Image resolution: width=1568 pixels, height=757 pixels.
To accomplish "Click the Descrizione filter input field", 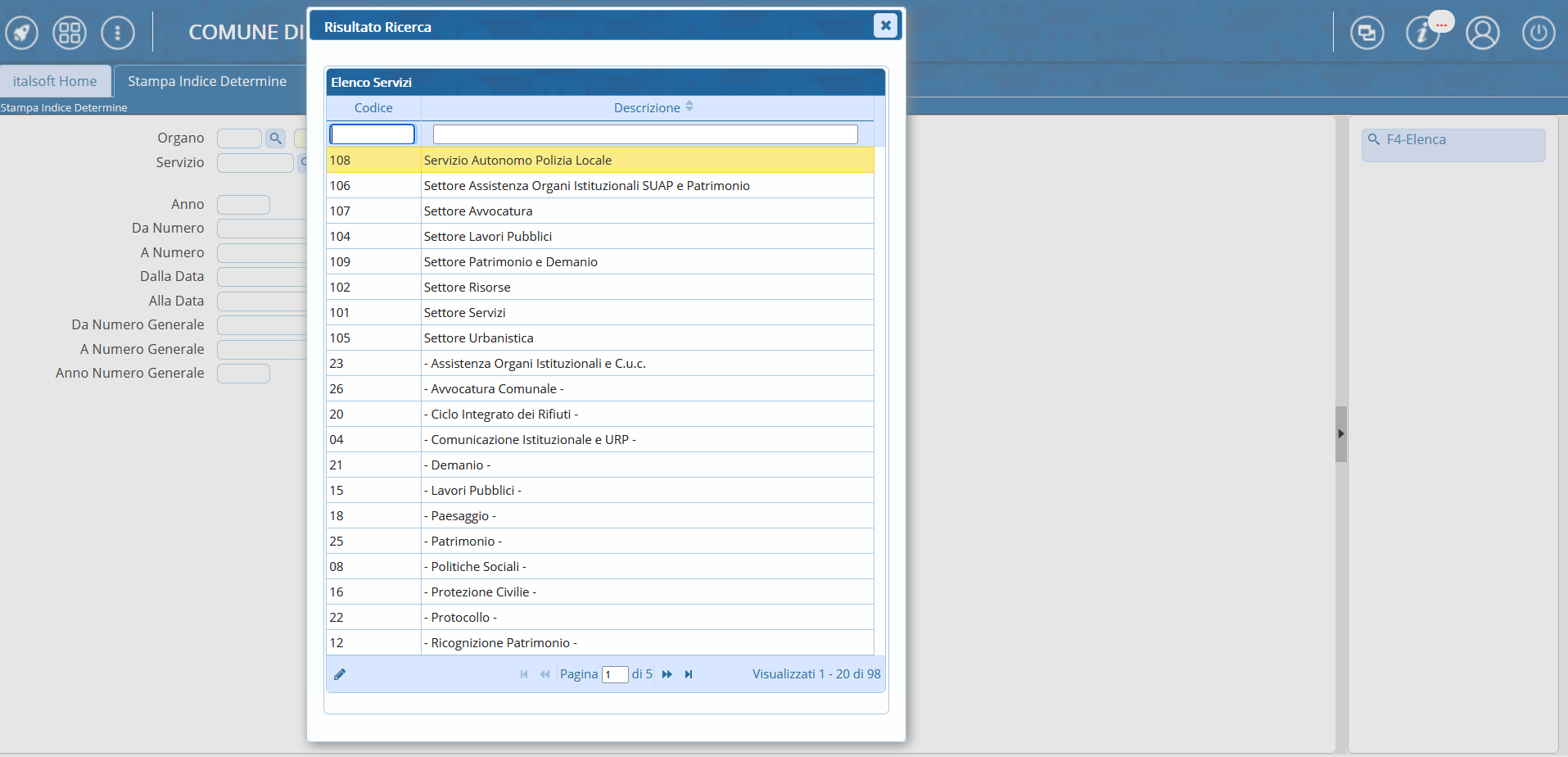I will pyautogui.click(x=644, y=134).
